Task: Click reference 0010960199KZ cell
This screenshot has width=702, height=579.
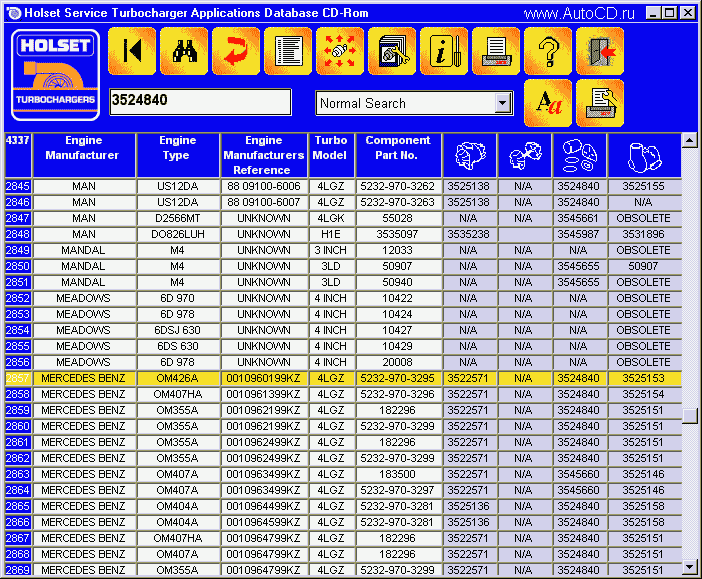Action: click(x=264, y=378)
